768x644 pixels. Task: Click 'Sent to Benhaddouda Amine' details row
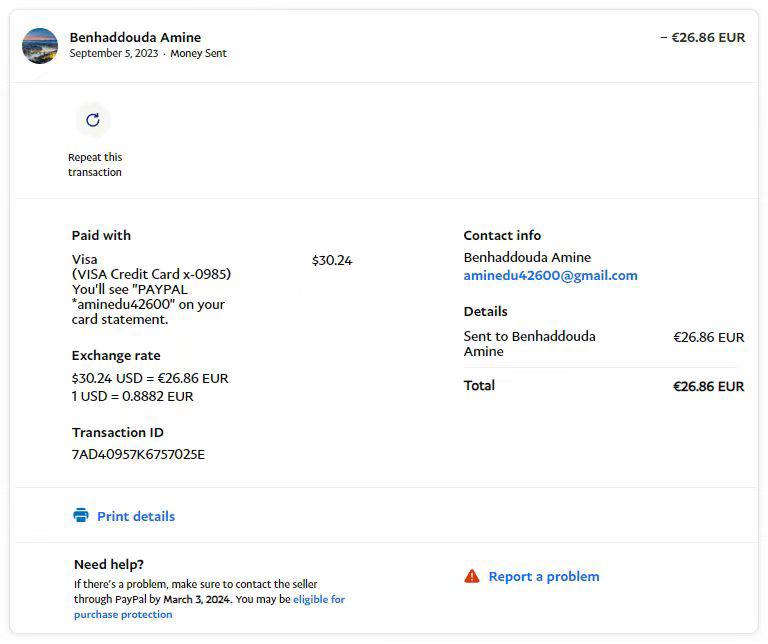click(x=529, y=343)
